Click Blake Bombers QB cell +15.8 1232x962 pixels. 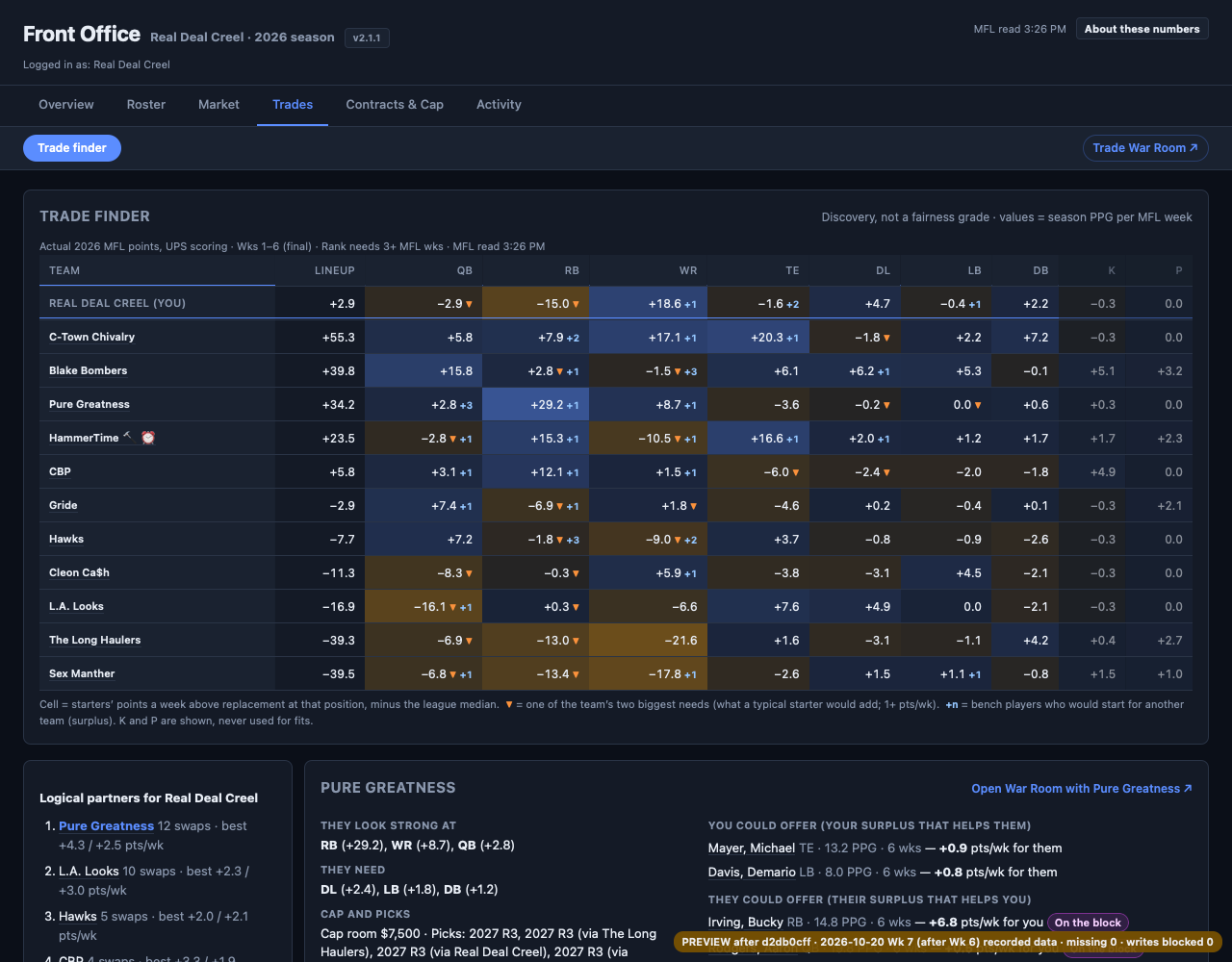coord(423,370)
